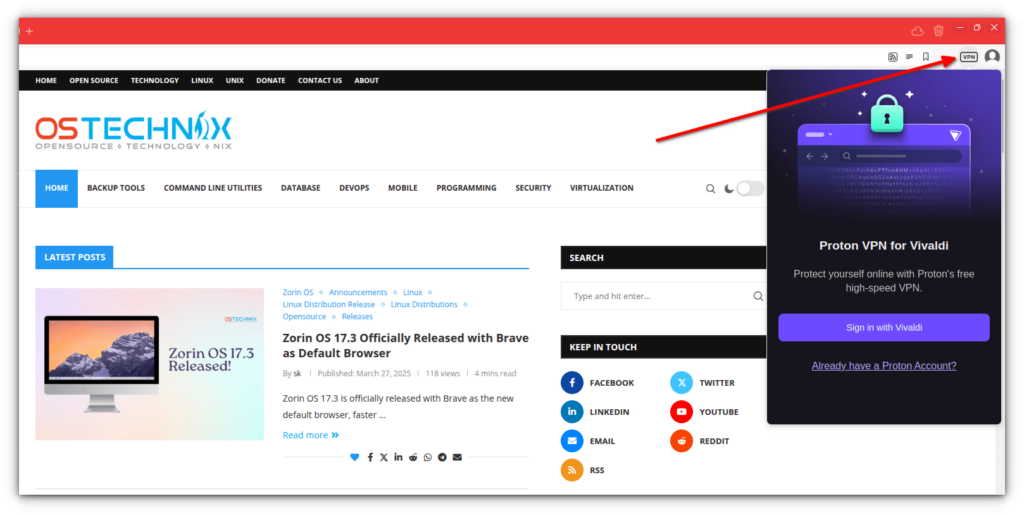Open reader view in the address bar
The width and height of the screenshot is (1024, 515).
click(x=909, y=57)
